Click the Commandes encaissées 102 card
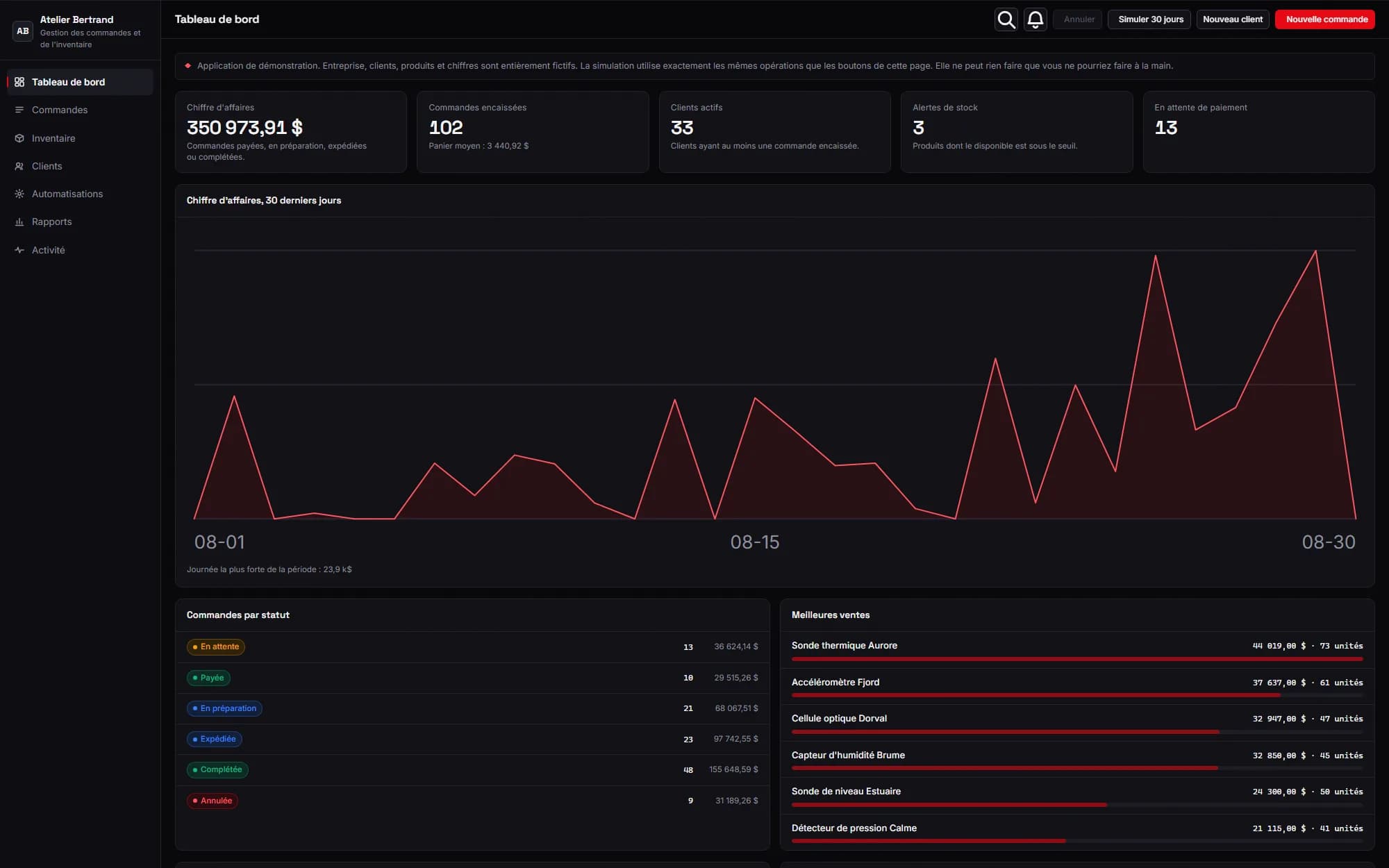This screenshot has height=868, width=1389. (533, 132)
